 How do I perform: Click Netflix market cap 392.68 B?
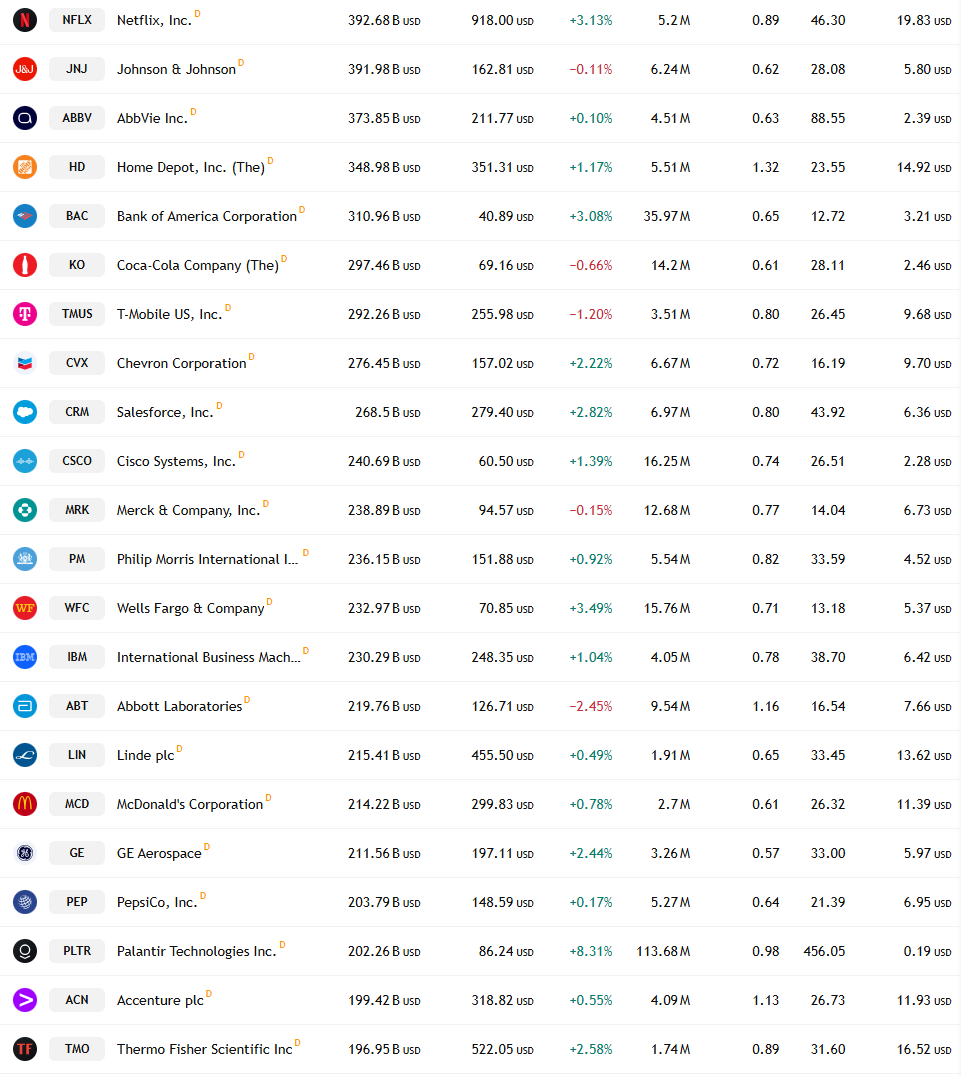coord(384,21)
